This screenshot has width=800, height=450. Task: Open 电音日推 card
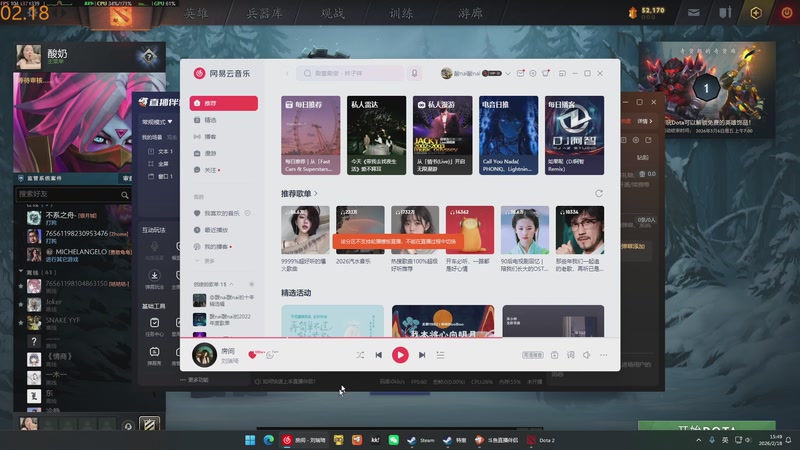click(508, 135)
